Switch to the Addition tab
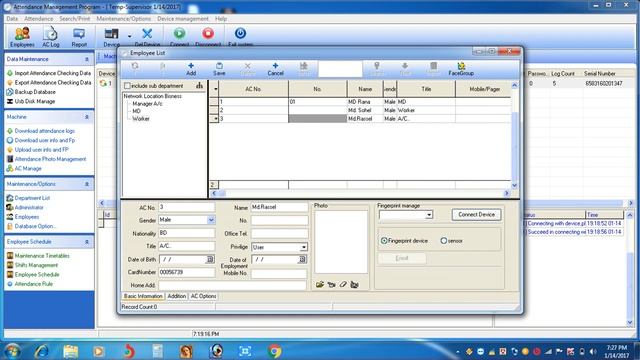Screen dimensions: 640x360 coord(176,296)
